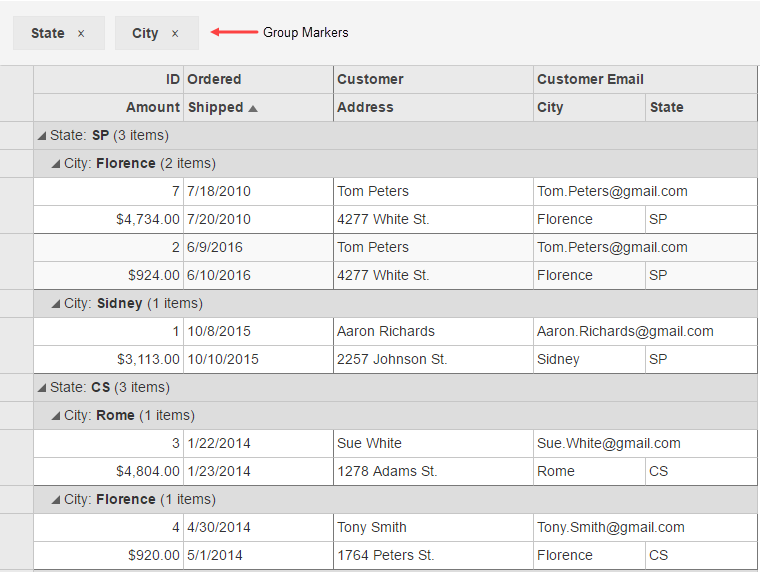
Task: Click the Customer Email column header
Action: coord(590,79)
